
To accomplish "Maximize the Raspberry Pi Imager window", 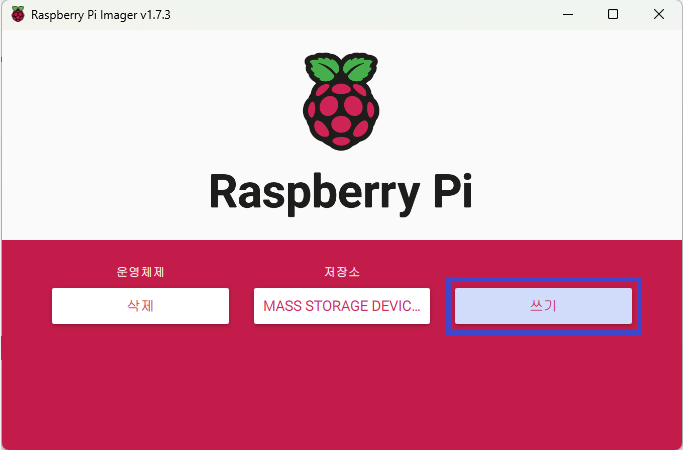I will tap(613, 14).
